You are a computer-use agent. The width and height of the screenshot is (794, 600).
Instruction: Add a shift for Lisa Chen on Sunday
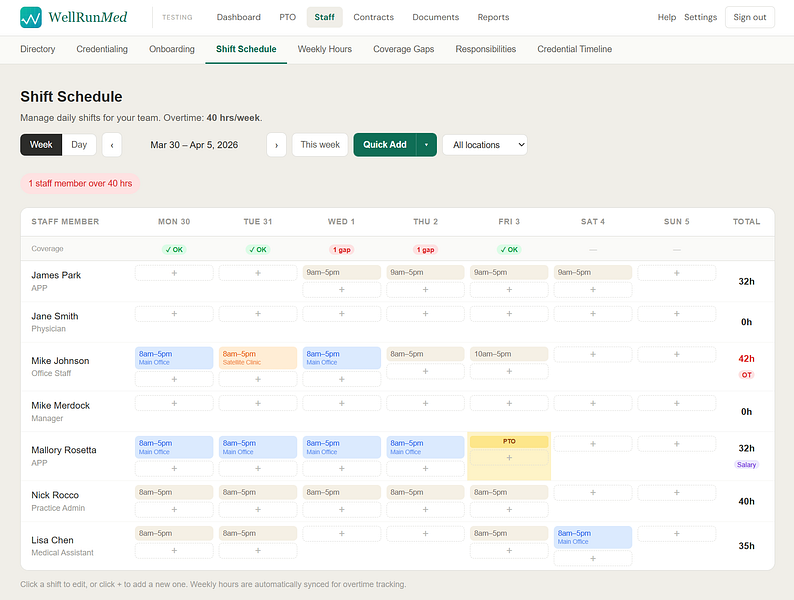[677, 534]
